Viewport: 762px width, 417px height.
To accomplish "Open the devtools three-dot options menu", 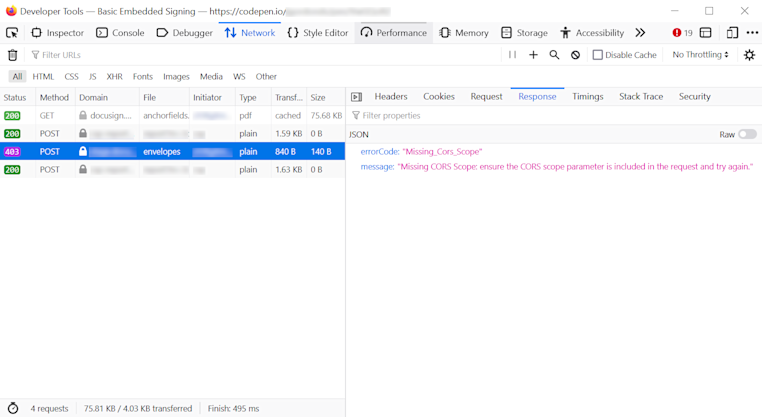I will point(752,33).
